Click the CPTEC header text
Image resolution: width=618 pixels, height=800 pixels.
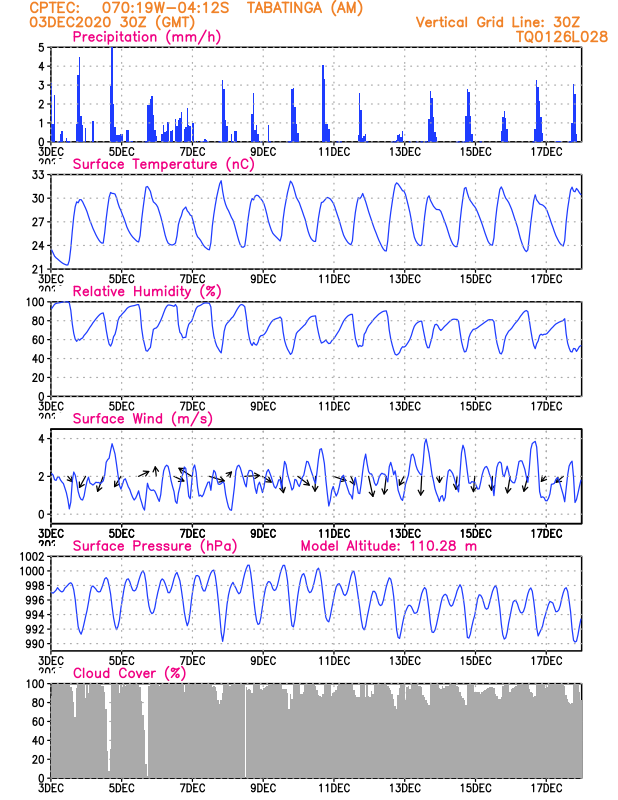pyautogui.click(x=55, y=8)
